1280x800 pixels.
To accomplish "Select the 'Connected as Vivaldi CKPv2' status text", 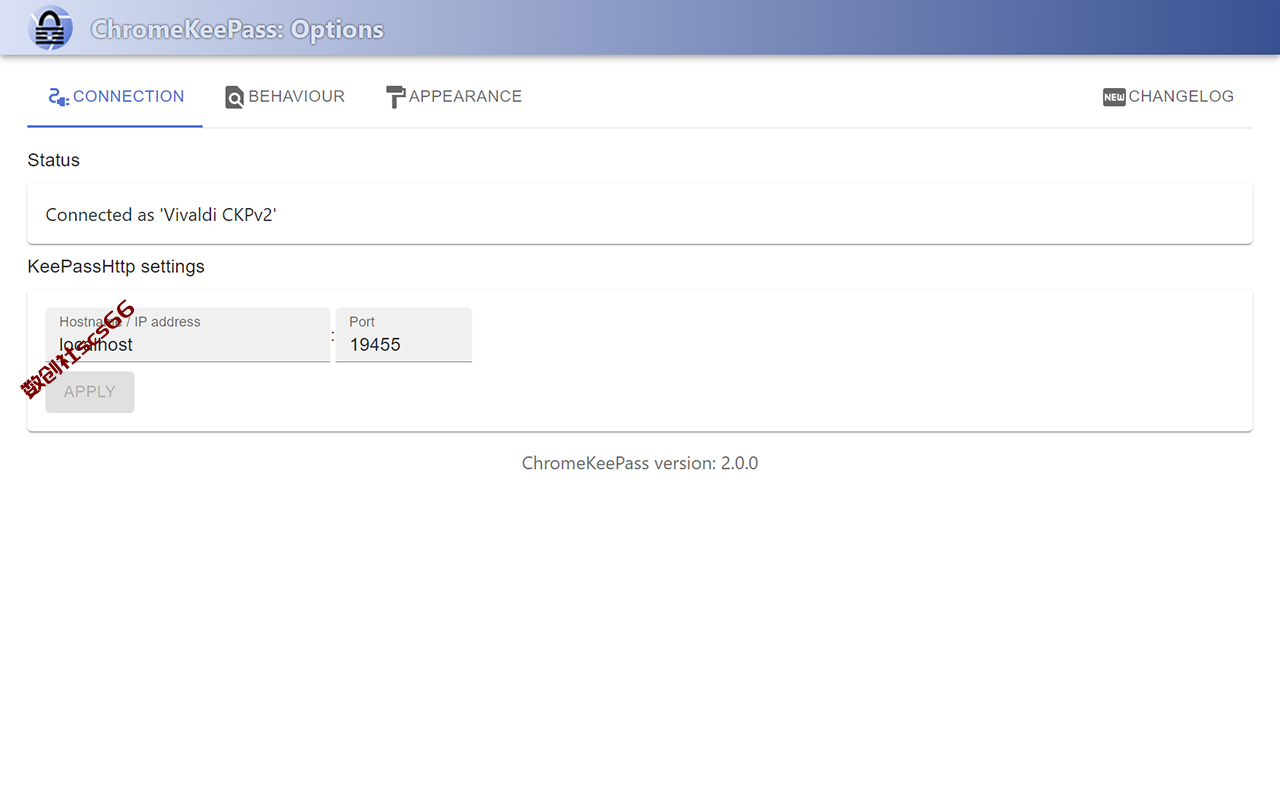I will click(161, 215).
